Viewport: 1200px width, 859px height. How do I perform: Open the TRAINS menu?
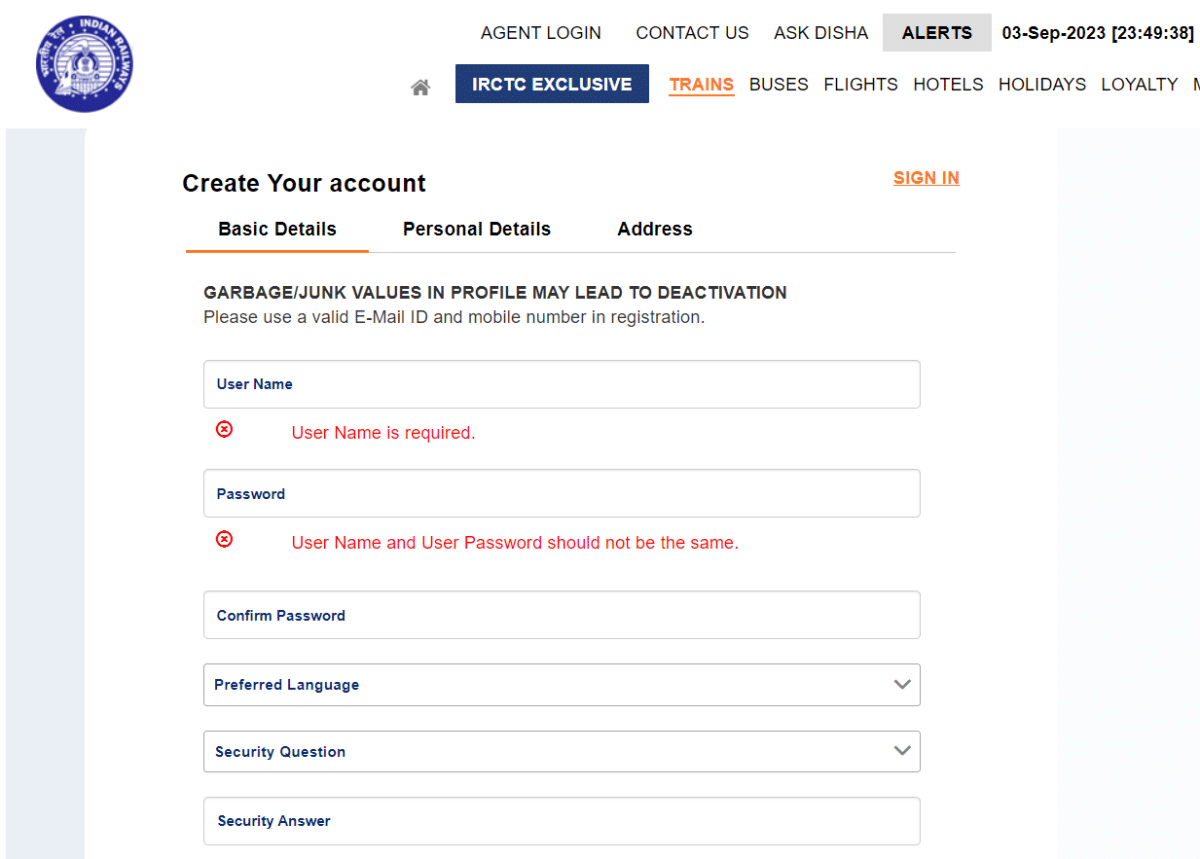click(x=701, y=85)
